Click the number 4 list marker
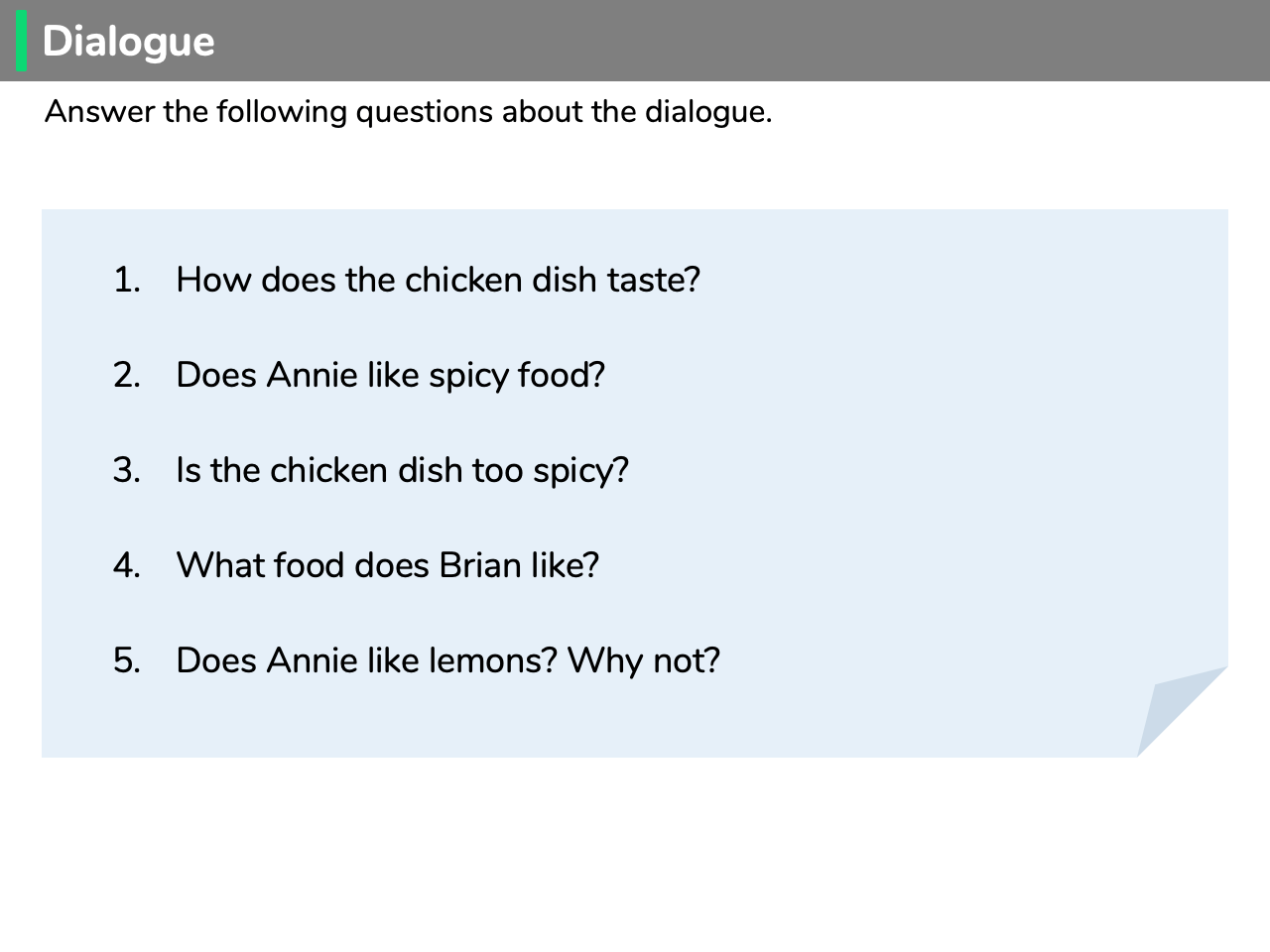 pyautogui.click(x=127, y=565)
